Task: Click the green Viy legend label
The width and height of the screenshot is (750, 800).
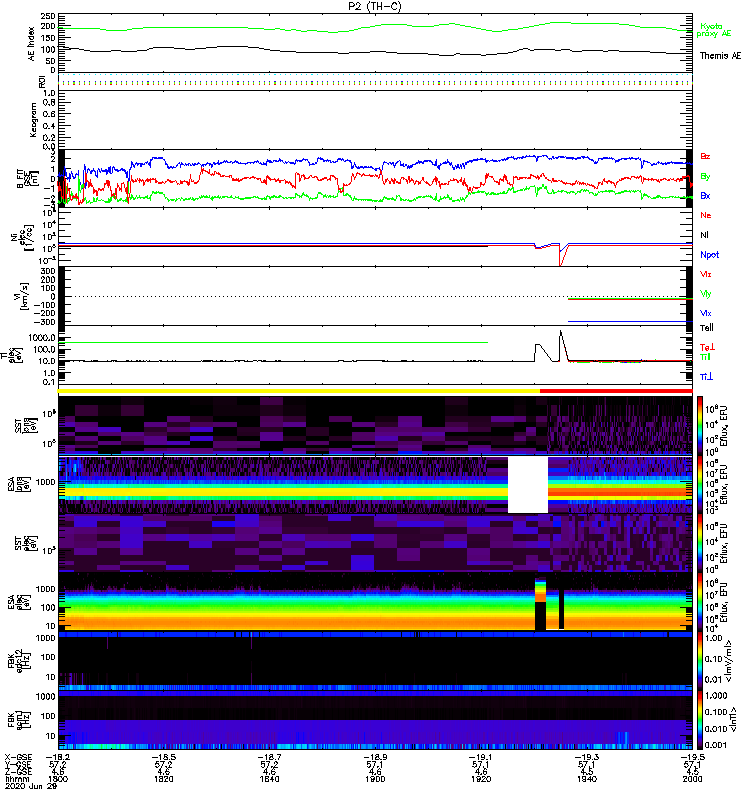Action: pyautogui.click(x=705, y=294)
